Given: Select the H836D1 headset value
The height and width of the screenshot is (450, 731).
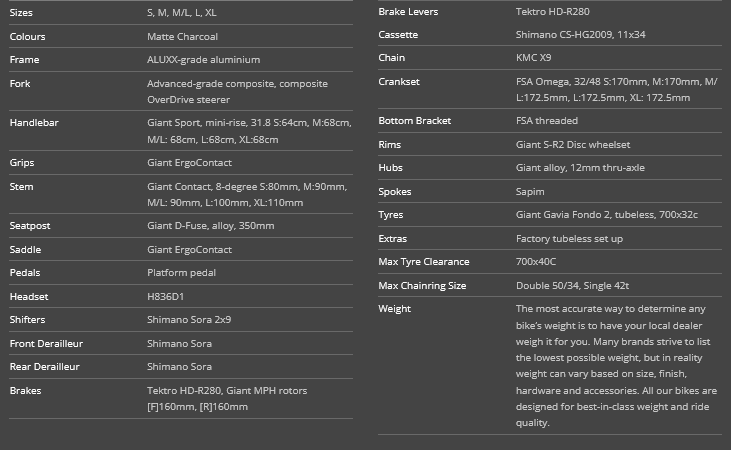Looking at the screenshot, I should (x=165, y=297).
